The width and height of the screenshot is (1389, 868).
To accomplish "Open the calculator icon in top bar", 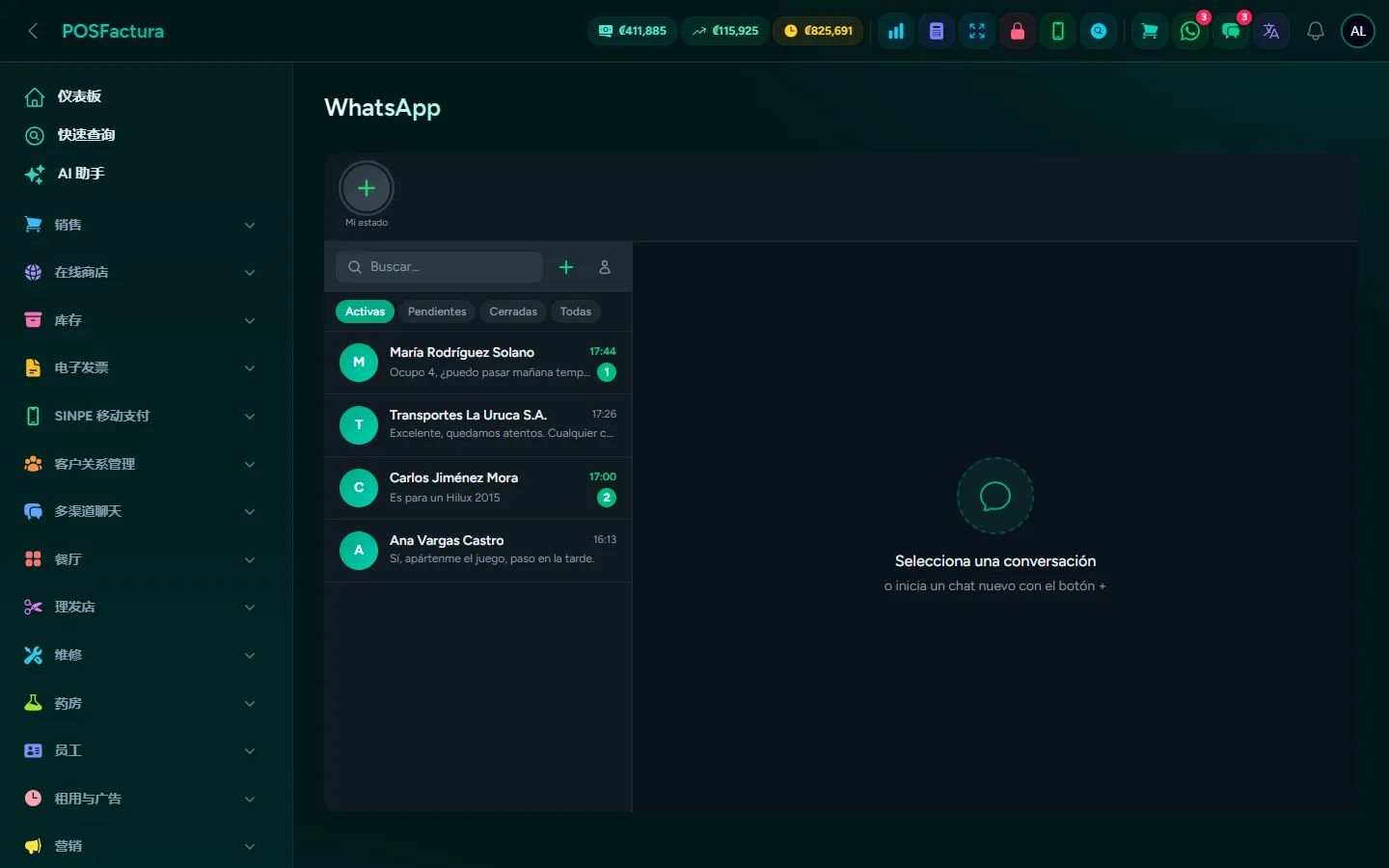I will [937, 31].
